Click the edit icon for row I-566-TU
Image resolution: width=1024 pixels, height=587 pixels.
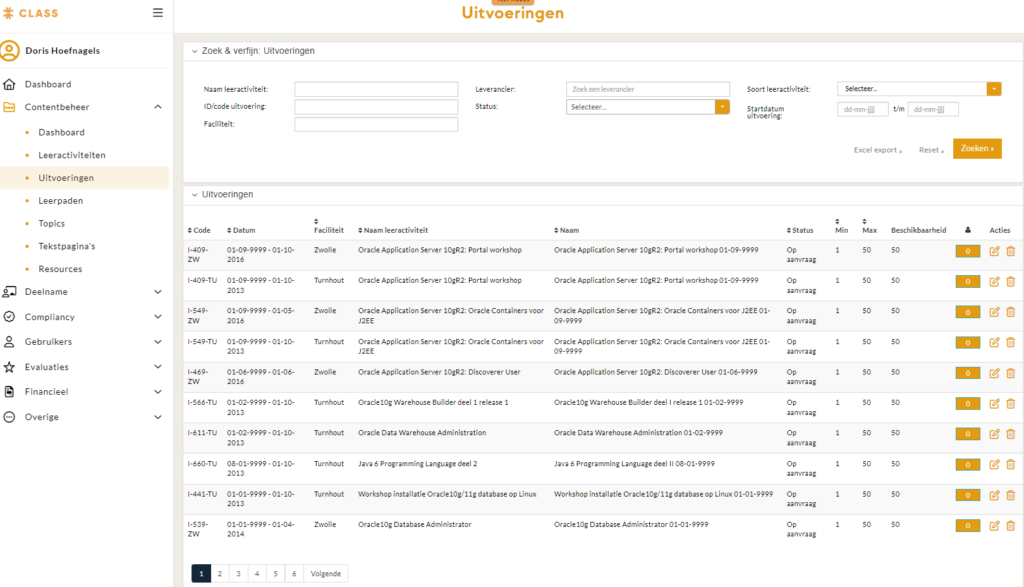[994, 404]
